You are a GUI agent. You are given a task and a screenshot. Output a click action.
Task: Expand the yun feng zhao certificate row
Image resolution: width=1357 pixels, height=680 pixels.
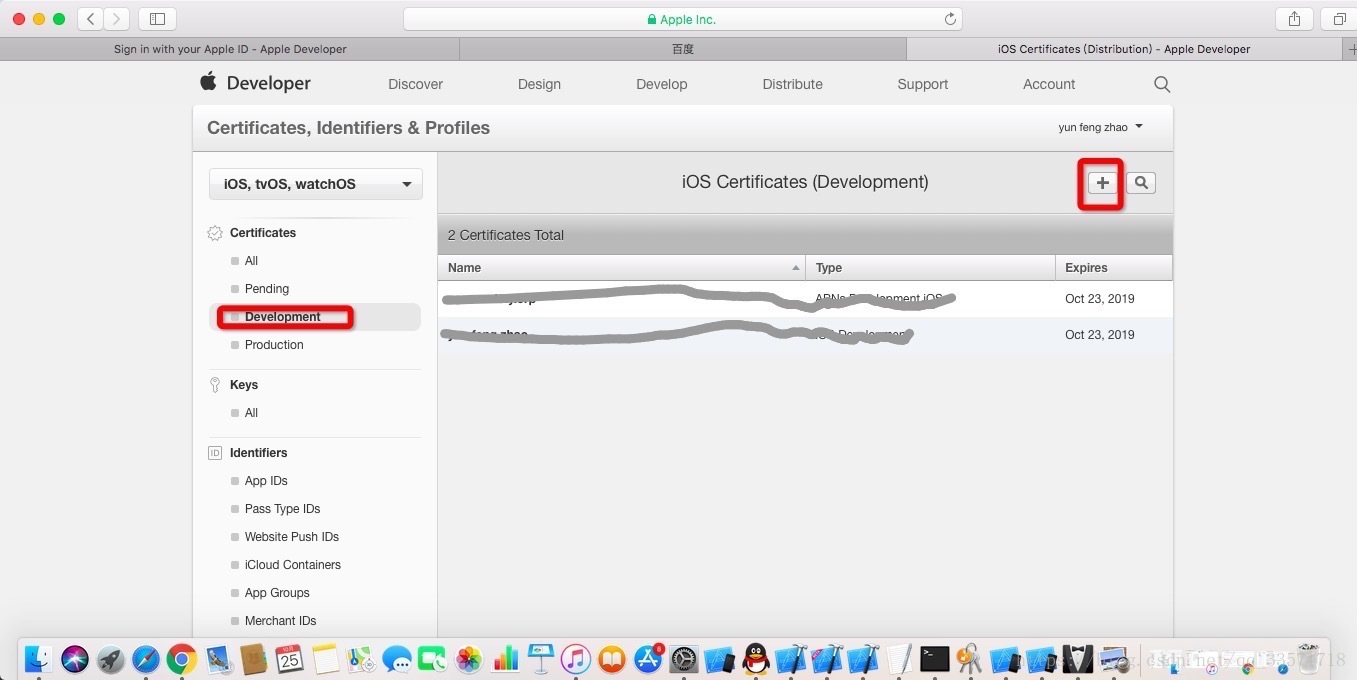(805, 335)
